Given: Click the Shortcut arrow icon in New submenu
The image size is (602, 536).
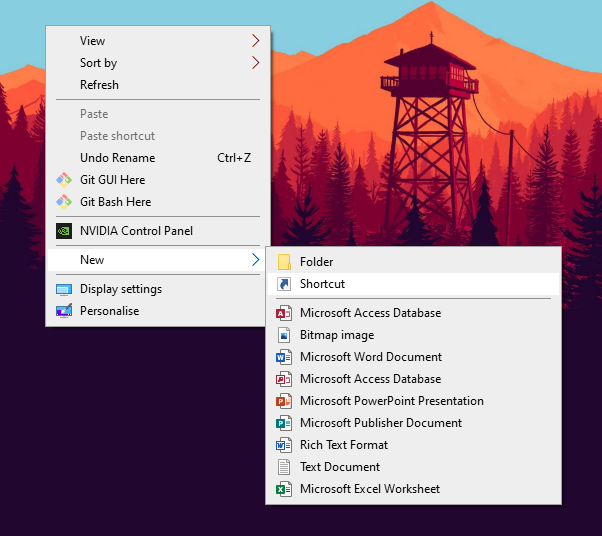Looking at the screenshot, I should click(x=284, y=284).
